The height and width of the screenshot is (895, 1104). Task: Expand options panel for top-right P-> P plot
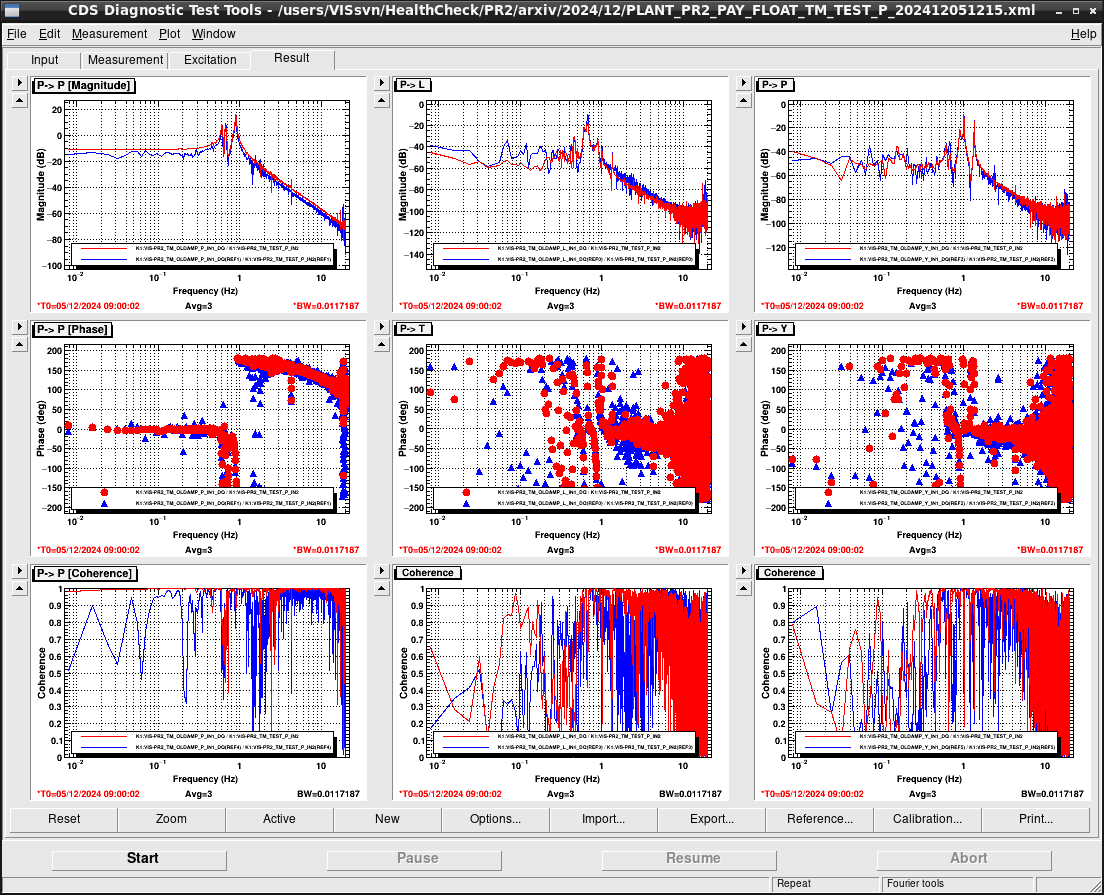point(744,83)
